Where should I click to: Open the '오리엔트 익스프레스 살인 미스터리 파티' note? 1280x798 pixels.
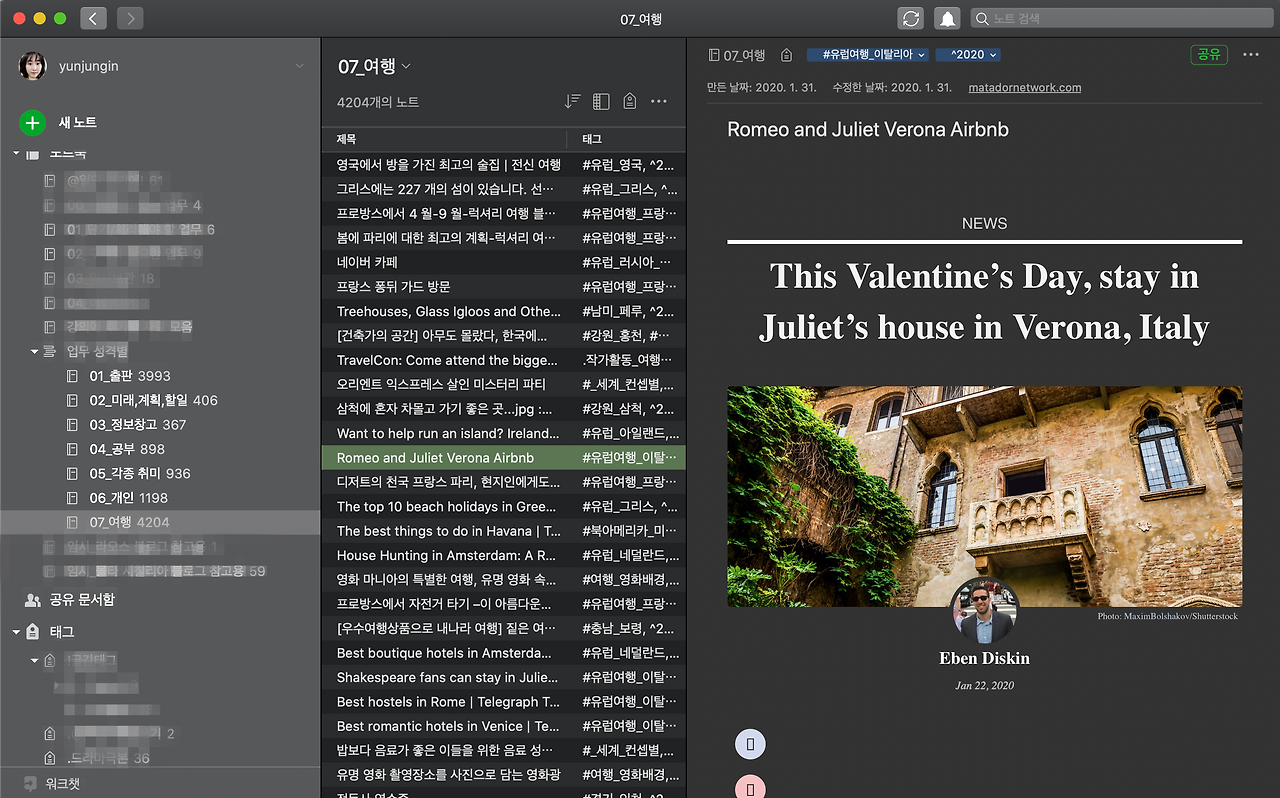point(504,384)
